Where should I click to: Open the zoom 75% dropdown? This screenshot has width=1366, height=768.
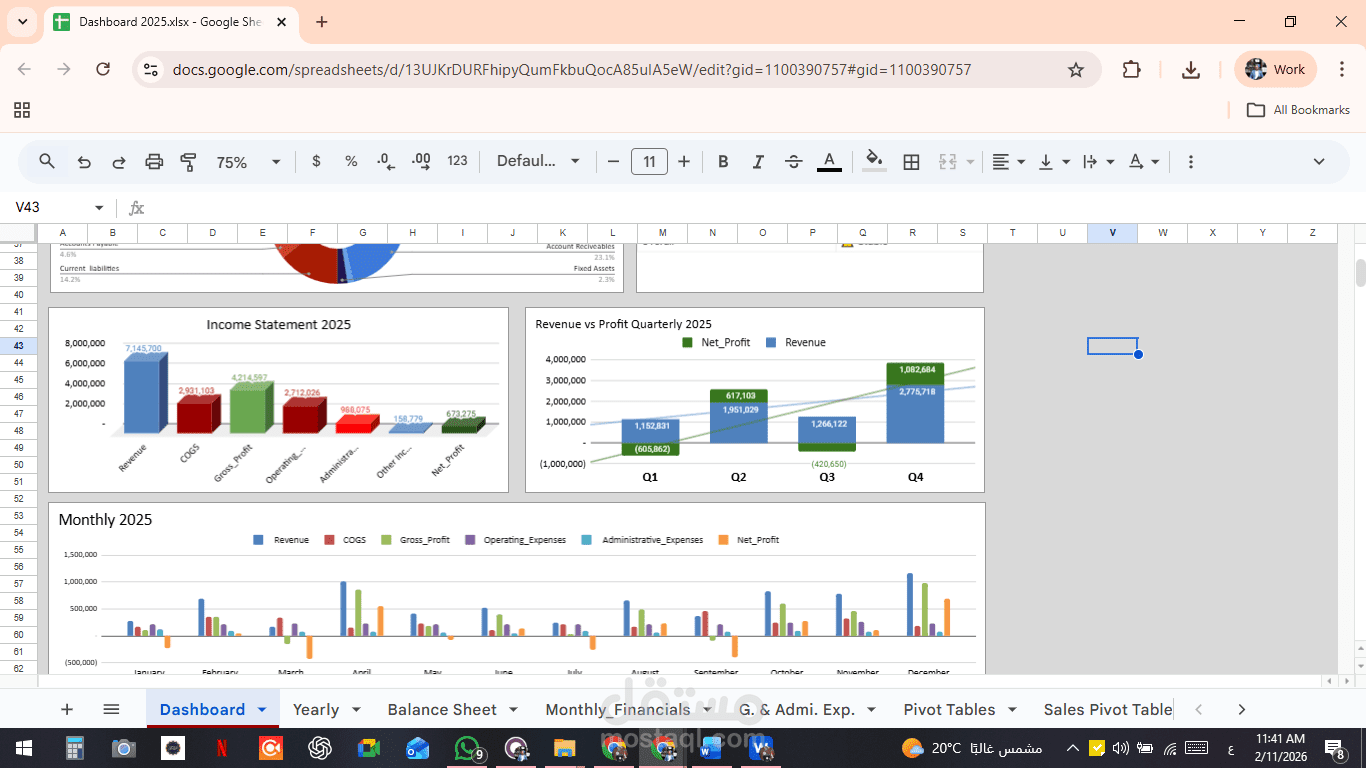coord(249,162)
